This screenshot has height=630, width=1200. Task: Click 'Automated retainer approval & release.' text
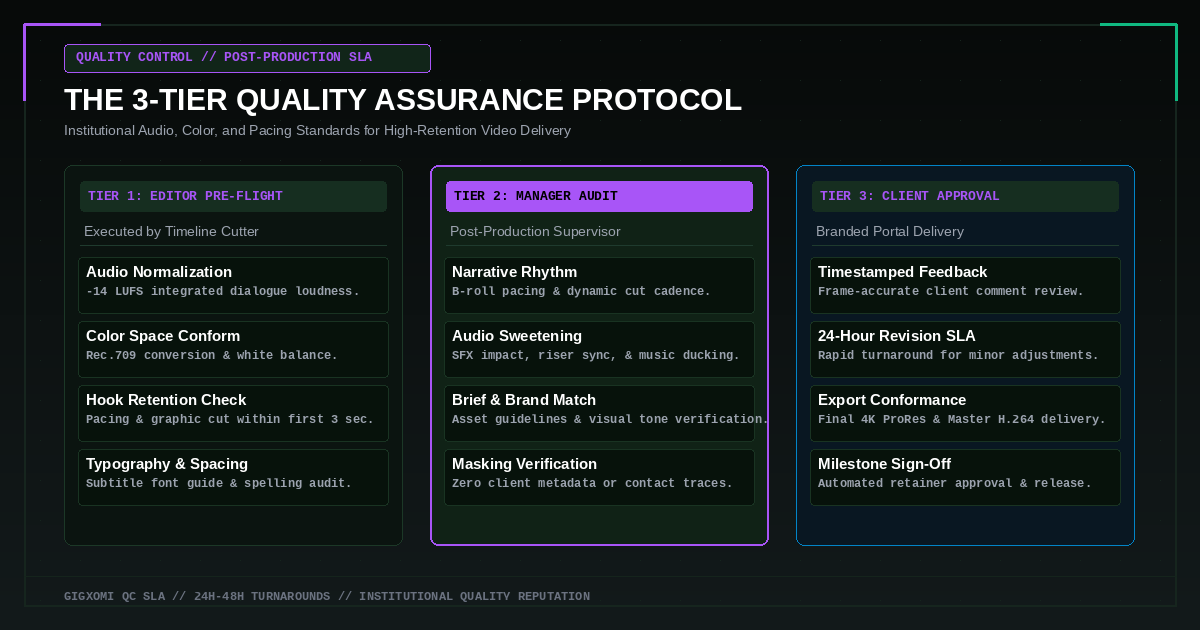tap(954, 483)
